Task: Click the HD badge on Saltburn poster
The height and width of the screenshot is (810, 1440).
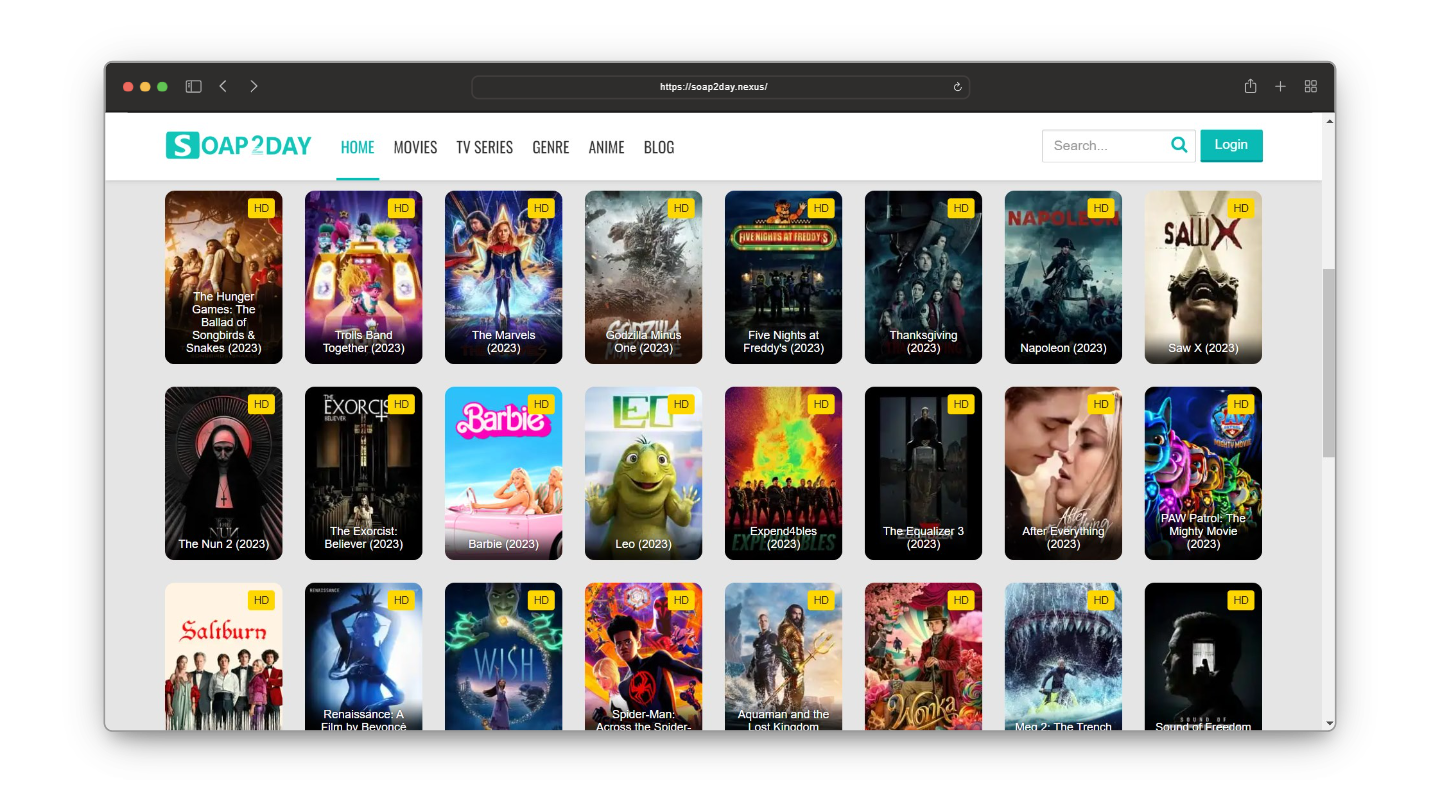Action: pos(261,600)
